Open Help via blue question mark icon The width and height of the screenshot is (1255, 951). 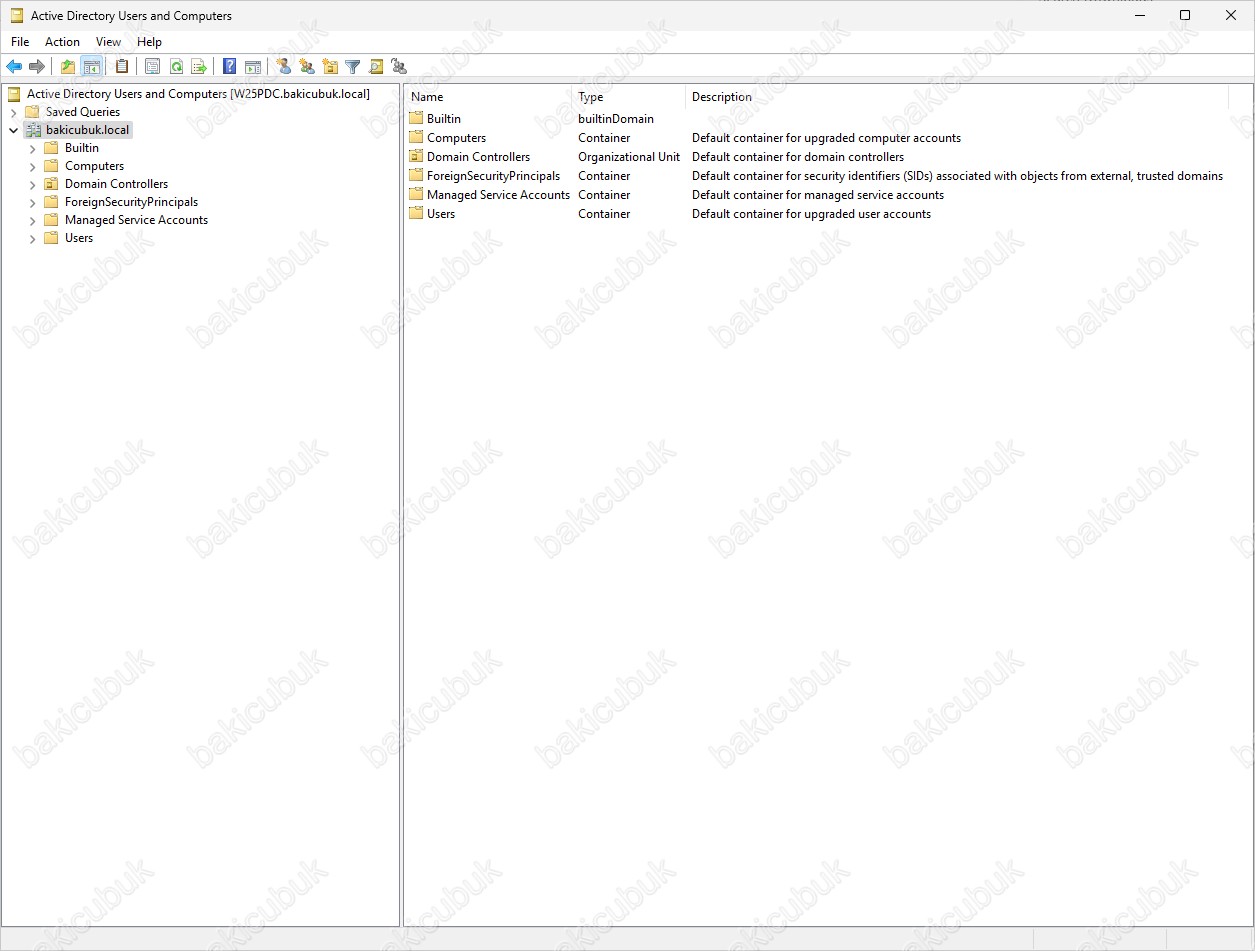coord(229,67)
